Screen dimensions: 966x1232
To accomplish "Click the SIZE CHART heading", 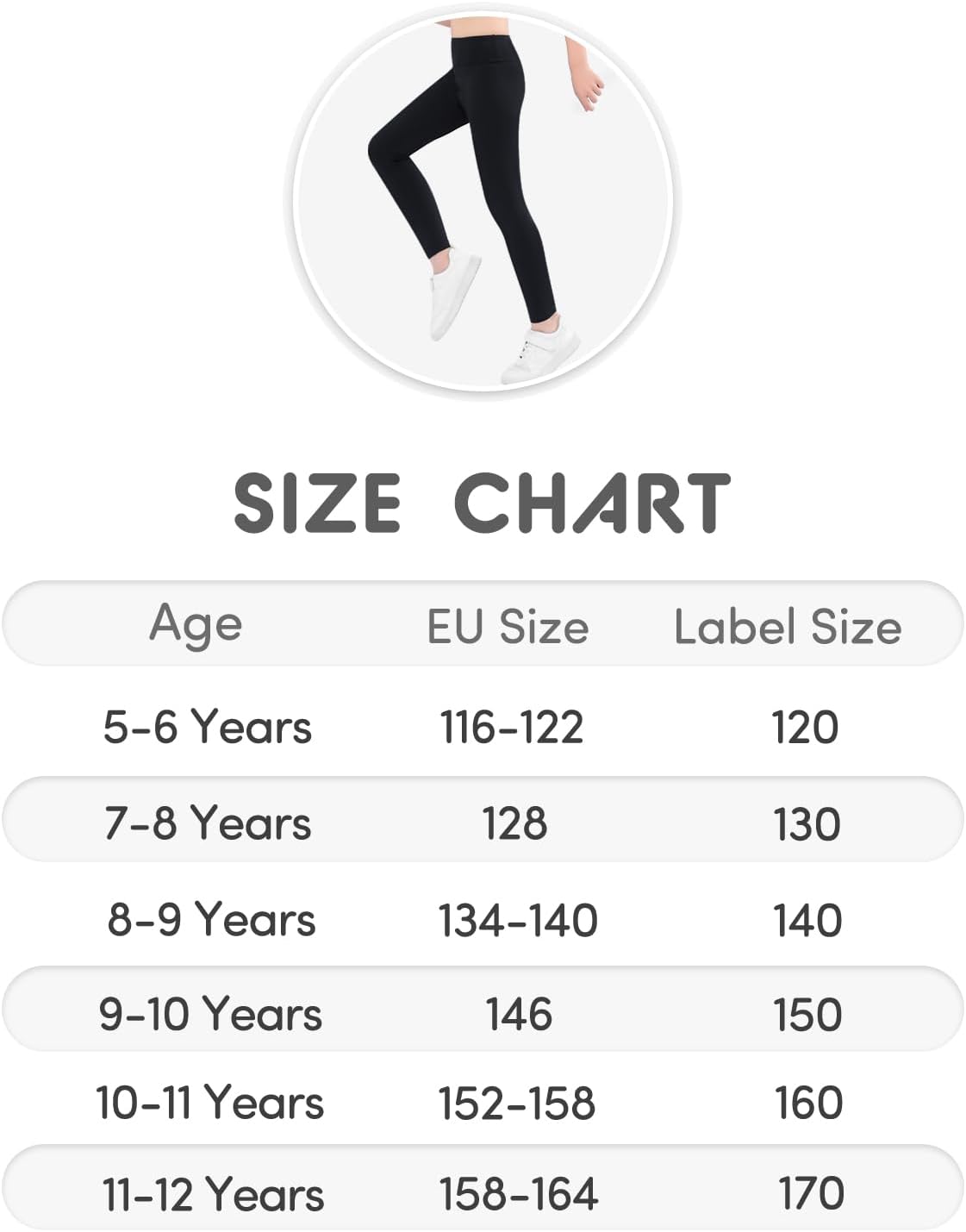I will 483,503.
